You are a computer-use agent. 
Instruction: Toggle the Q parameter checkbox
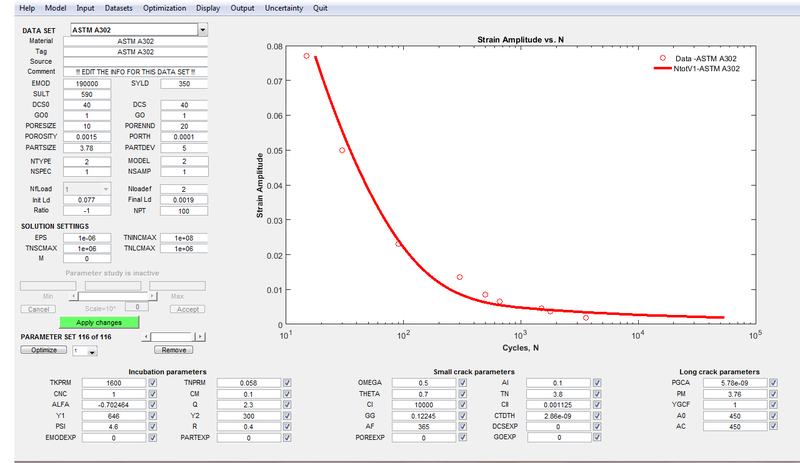tap(287, 404)
